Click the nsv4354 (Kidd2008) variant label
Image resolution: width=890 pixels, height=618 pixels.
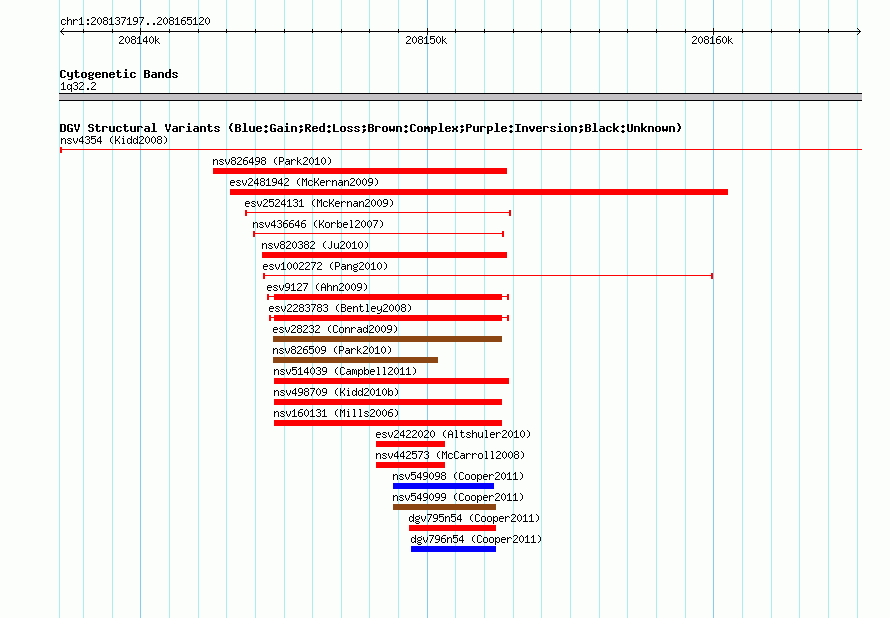click(x=114, y=140)
